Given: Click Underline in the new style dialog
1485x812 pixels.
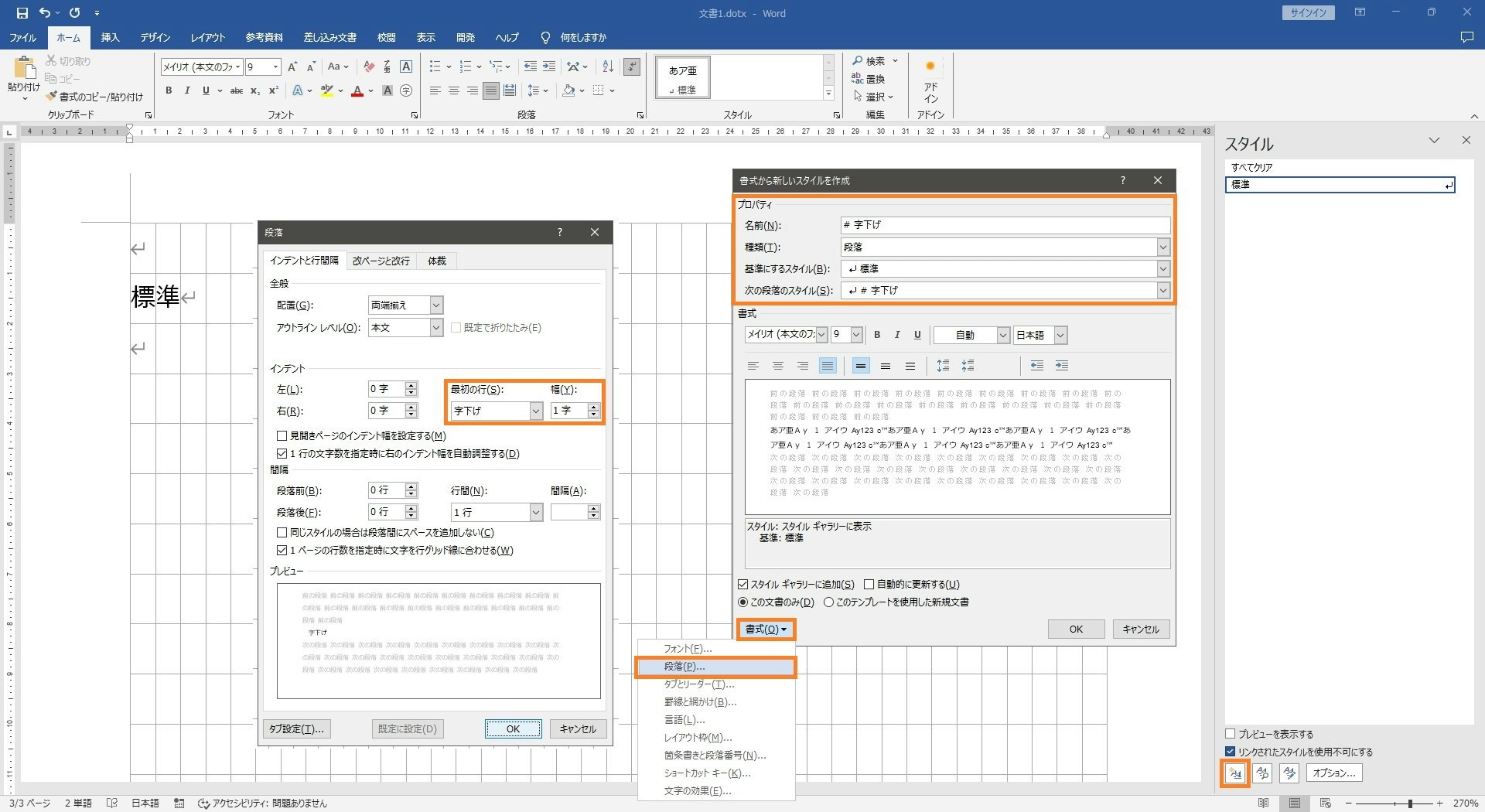Looking at the screenshot, I should coord(917,335).
